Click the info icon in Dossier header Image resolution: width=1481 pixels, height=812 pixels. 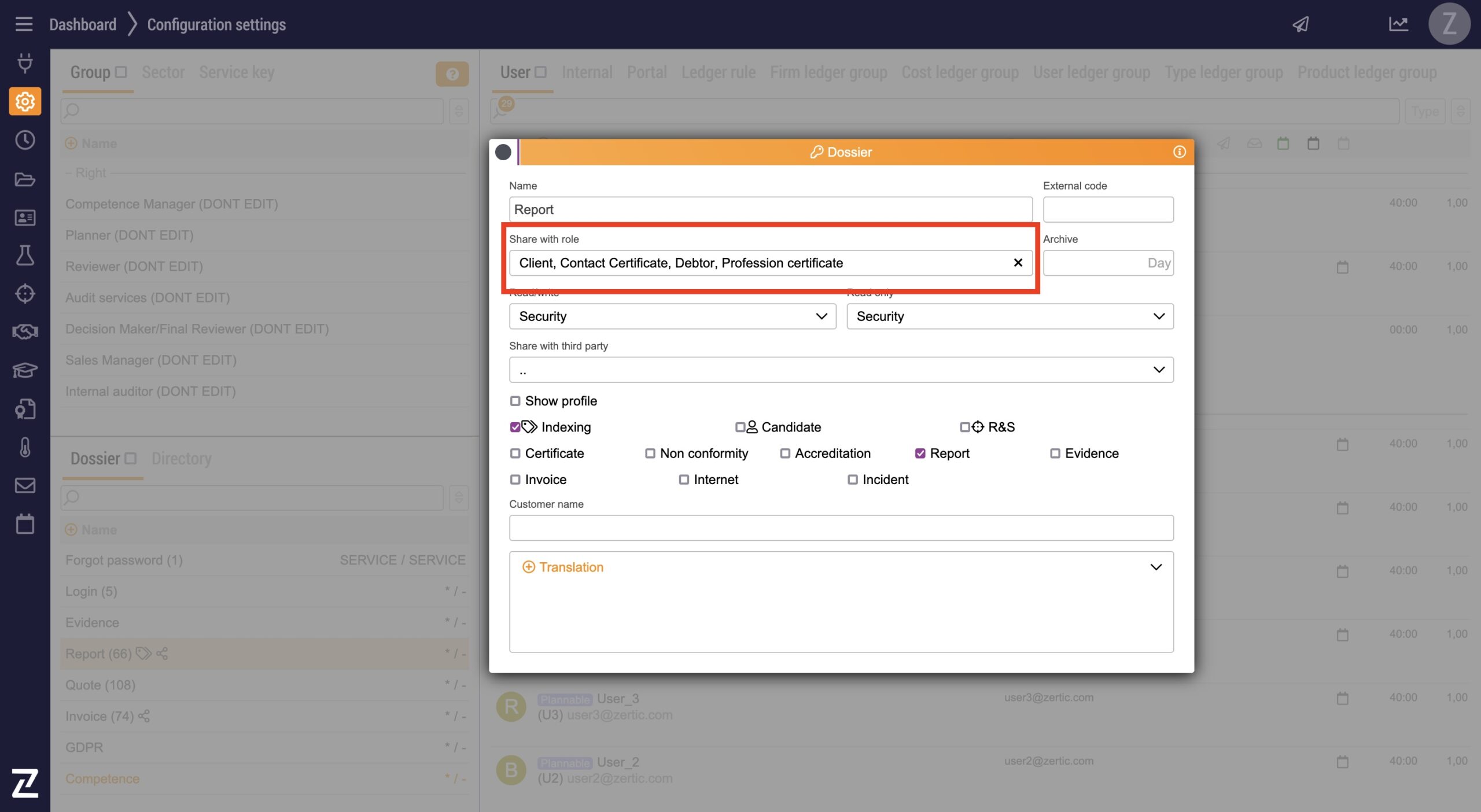pyautogui.click(x=1179, y=152)
